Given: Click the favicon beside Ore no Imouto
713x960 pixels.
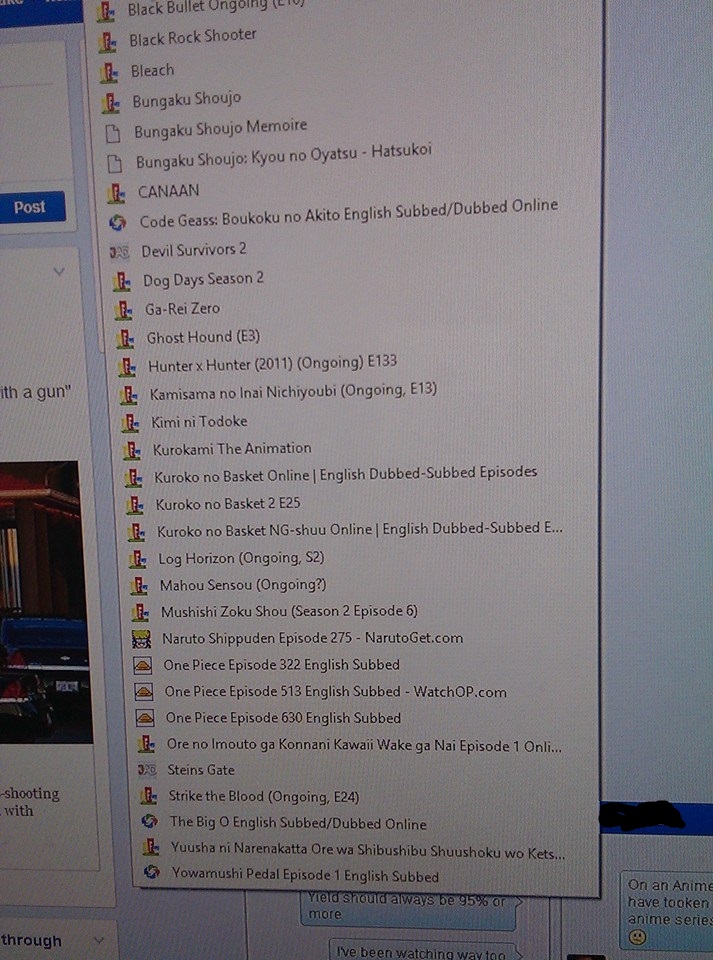Looking at the screenshot, I should coord(146,744).
